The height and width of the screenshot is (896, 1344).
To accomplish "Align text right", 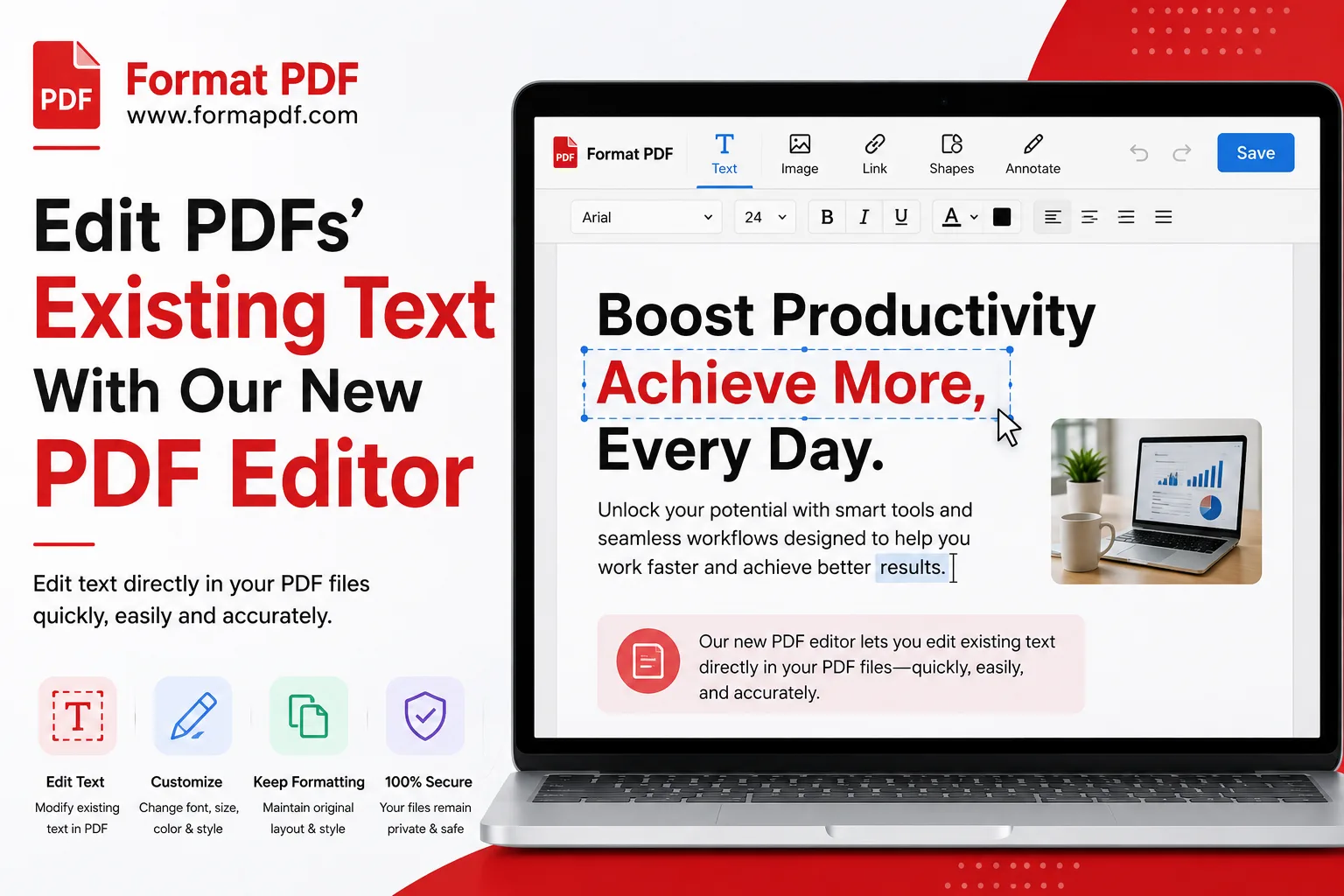I will tap(1126, 217).
